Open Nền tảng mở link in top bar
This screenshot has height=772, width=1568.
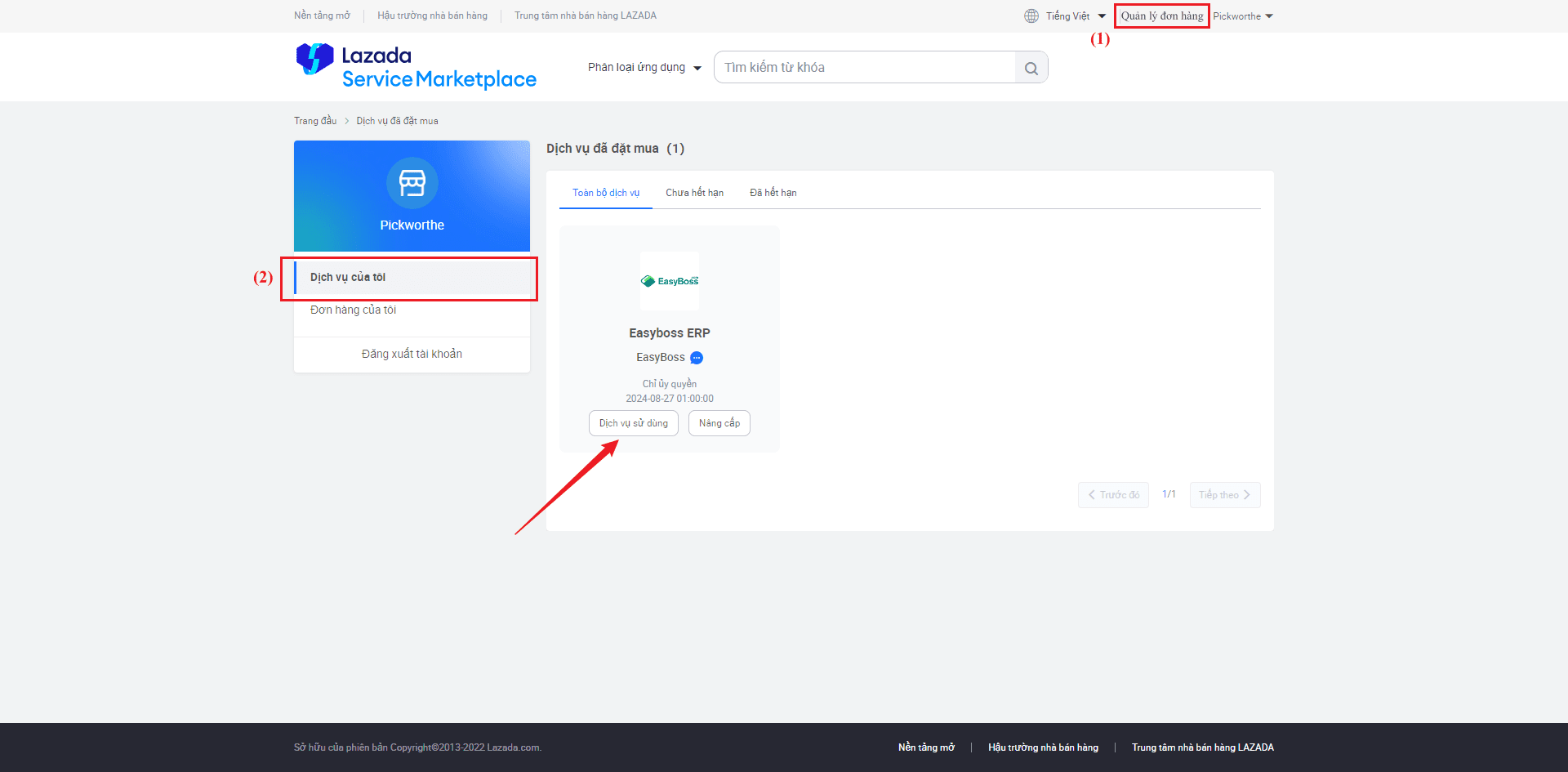click(322, 16)
